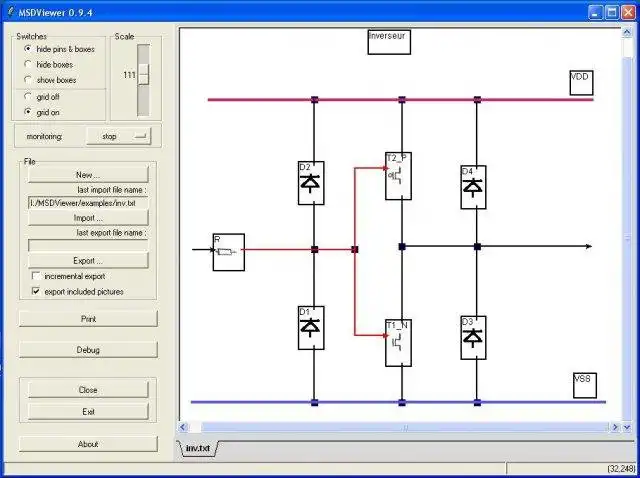This screenshot has height=478, width=640.
Task: Click the T1_N transistor block
Action: coord(398,343)
